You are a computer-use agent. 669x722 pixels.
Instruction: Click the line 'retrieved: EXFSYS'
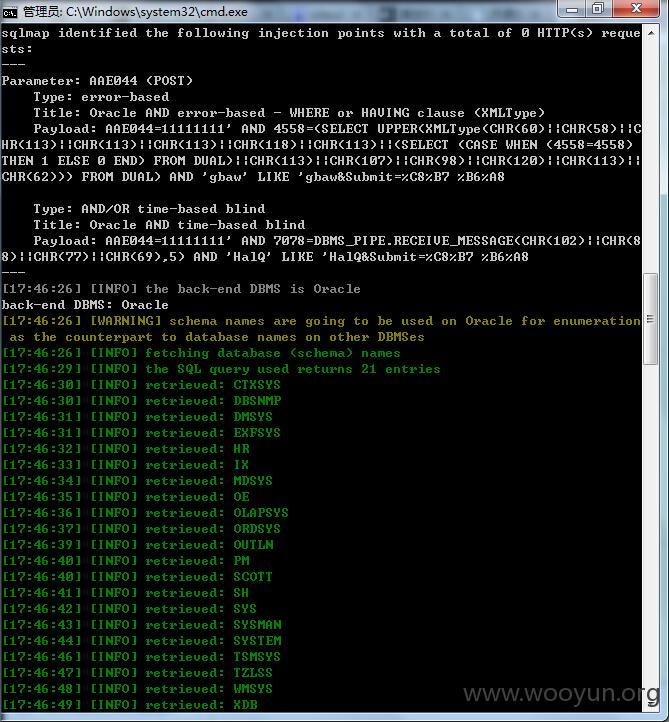(141, 433)
